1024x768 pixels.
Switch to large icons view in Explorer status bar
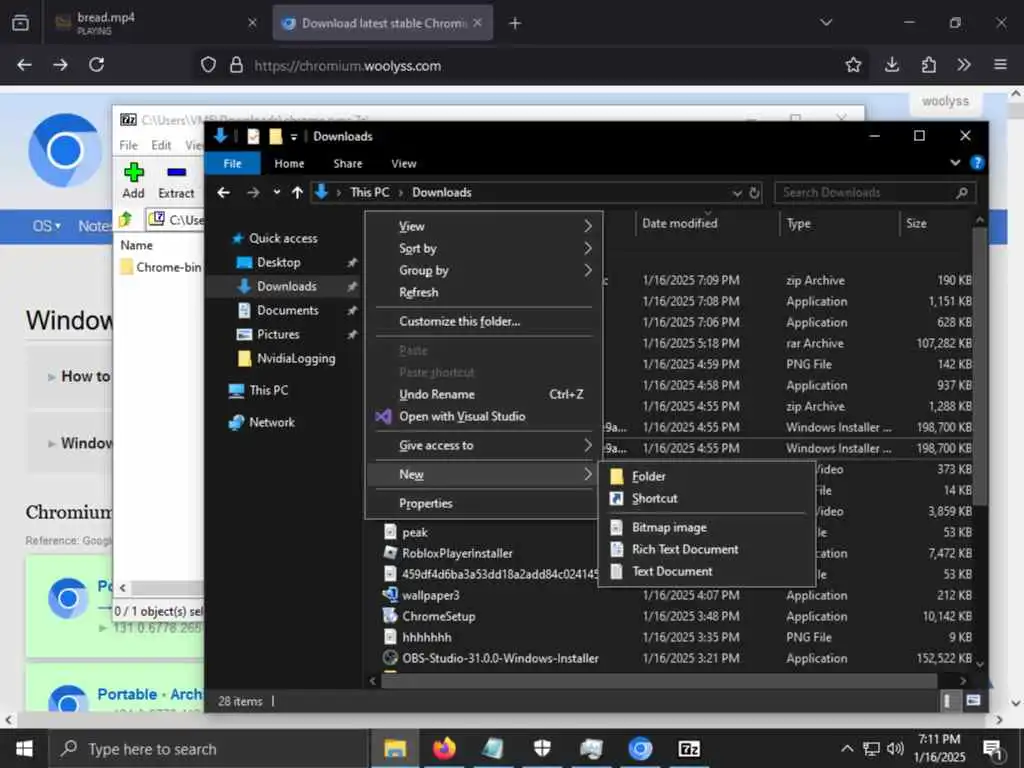[973, 701]
